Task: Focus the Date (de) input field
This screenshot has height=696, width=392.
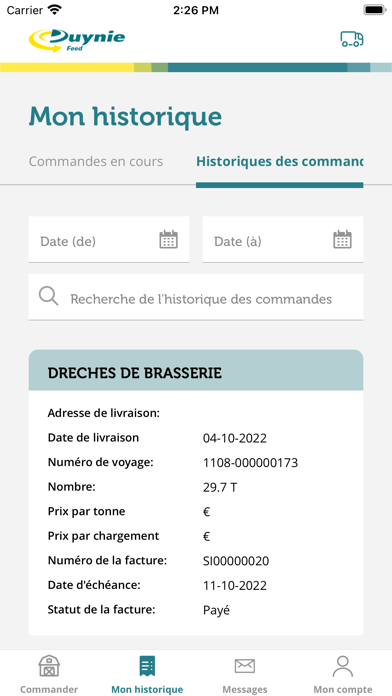Action: pyautogui.click(x=109, y=240)
